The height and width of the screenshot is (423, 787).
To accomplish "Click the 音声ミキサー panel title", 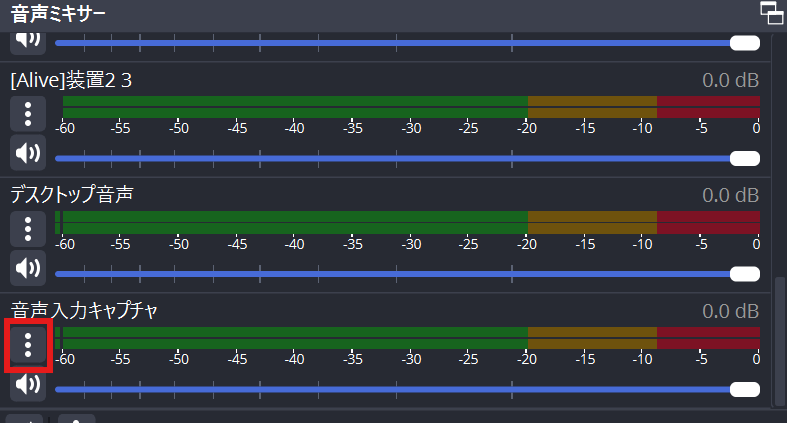I will click(x=58, y=14).
